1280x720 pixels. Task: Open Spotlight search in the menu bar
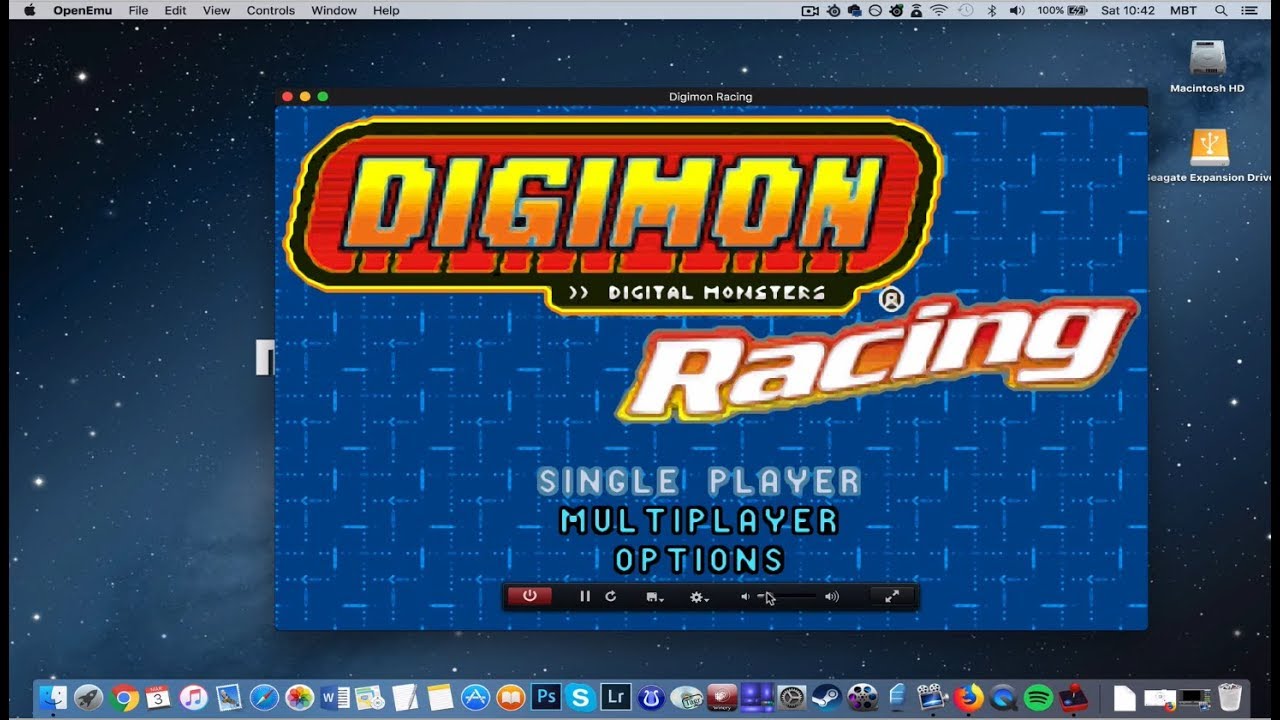pyautogui.click(x=1221, y=10)
